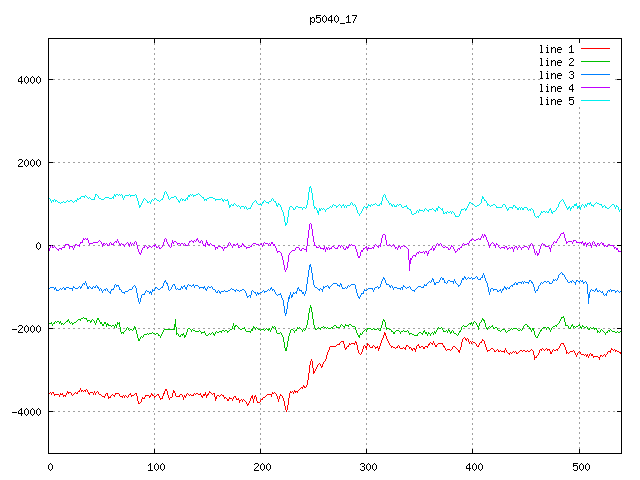
Task: Select the 'line 1' legend label
Action: 556,49
